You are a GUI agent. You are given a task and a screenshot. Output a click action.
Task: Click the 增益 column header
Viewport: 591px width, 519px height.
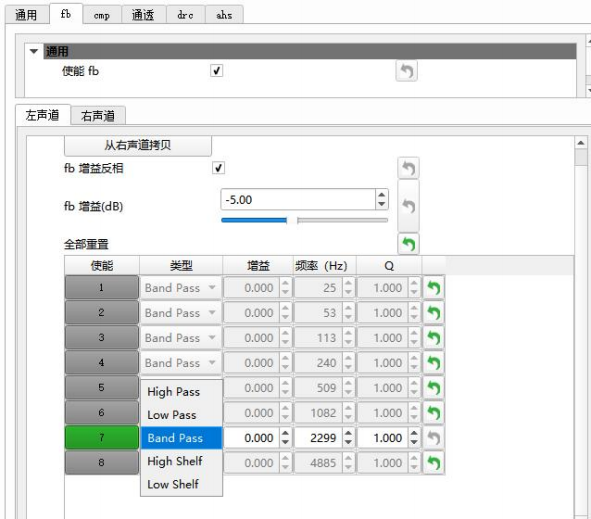click(x=258, y=265)
